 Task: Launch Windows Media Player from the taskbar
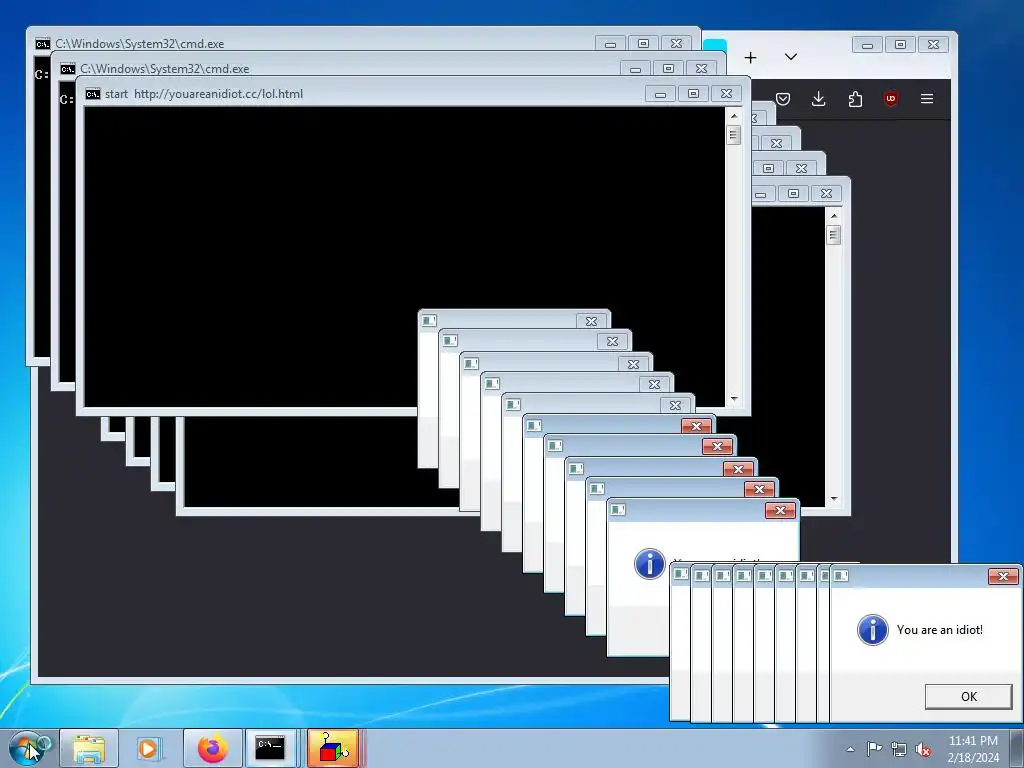coord(149,748)
